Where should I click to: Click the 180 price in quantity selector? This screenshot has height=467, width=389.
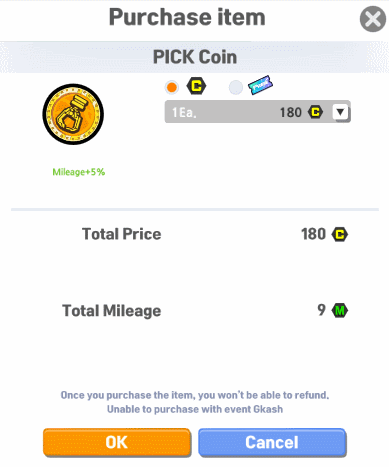coord(291,112)
